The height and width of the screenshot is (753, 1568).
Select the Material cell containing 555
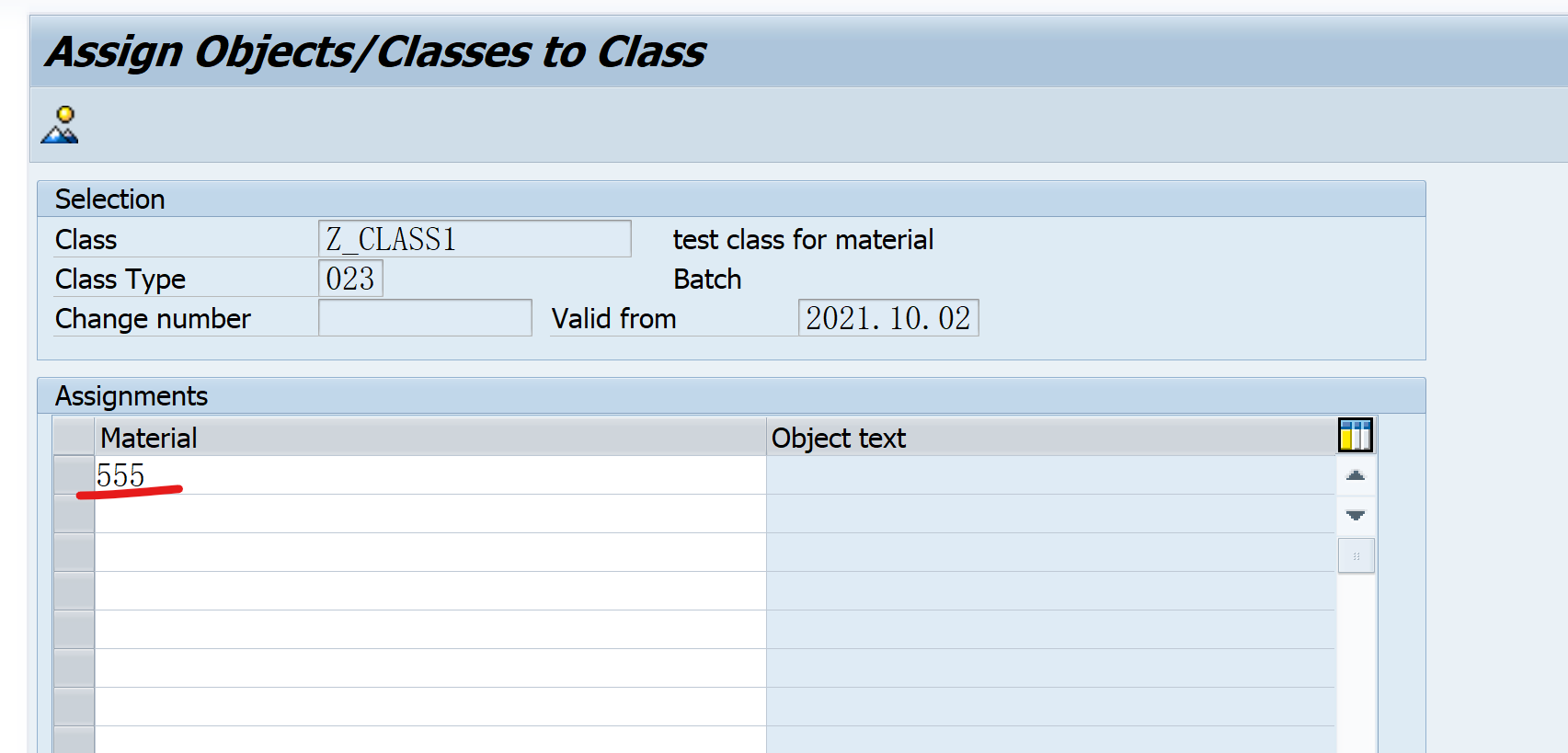tap(430, 475)
